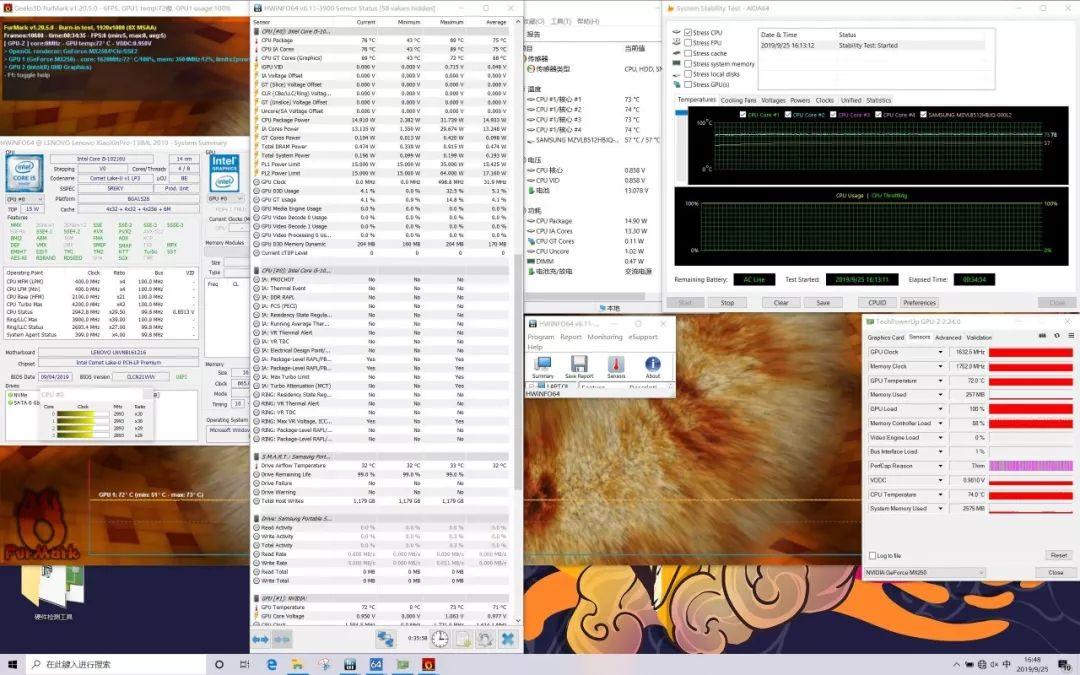Switch to Cooling Fans tab in AIDA64

[738, 101]
